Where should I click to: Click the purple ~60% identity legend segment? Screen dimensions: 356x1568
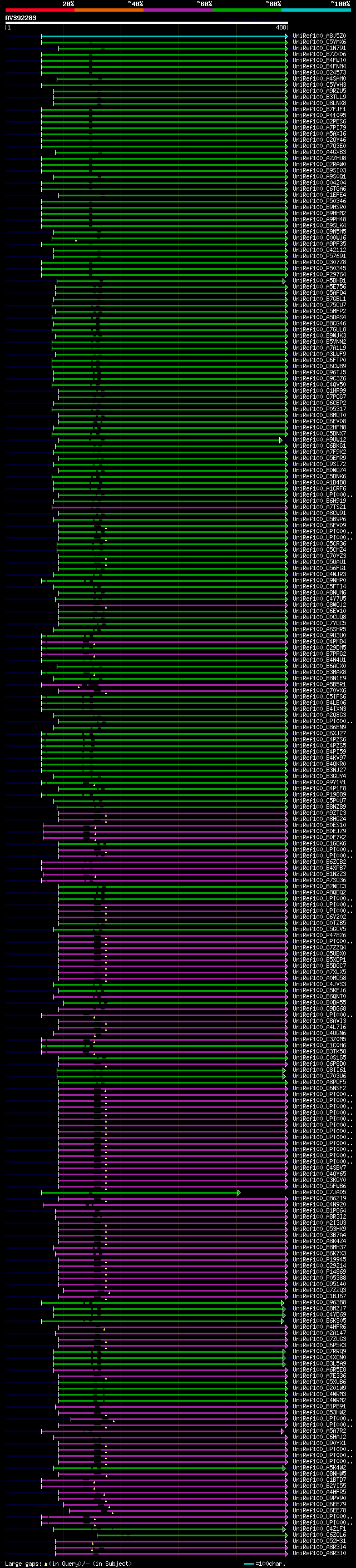177,10
